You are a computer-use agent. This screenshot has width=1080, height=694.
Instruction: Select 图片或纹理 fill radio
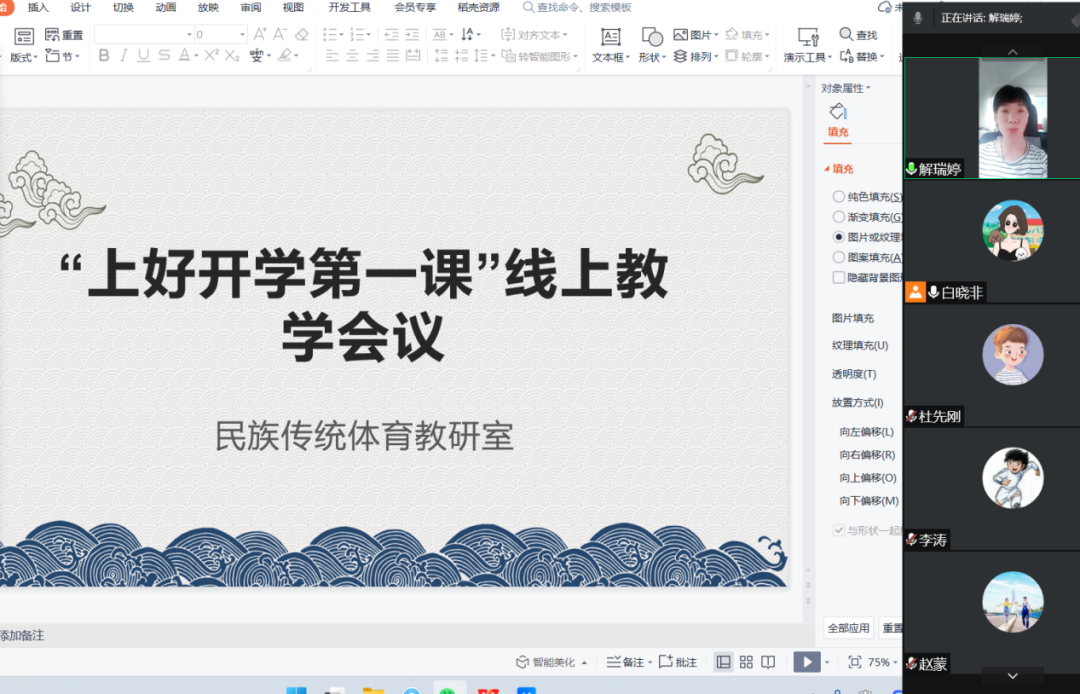point(838,237)
